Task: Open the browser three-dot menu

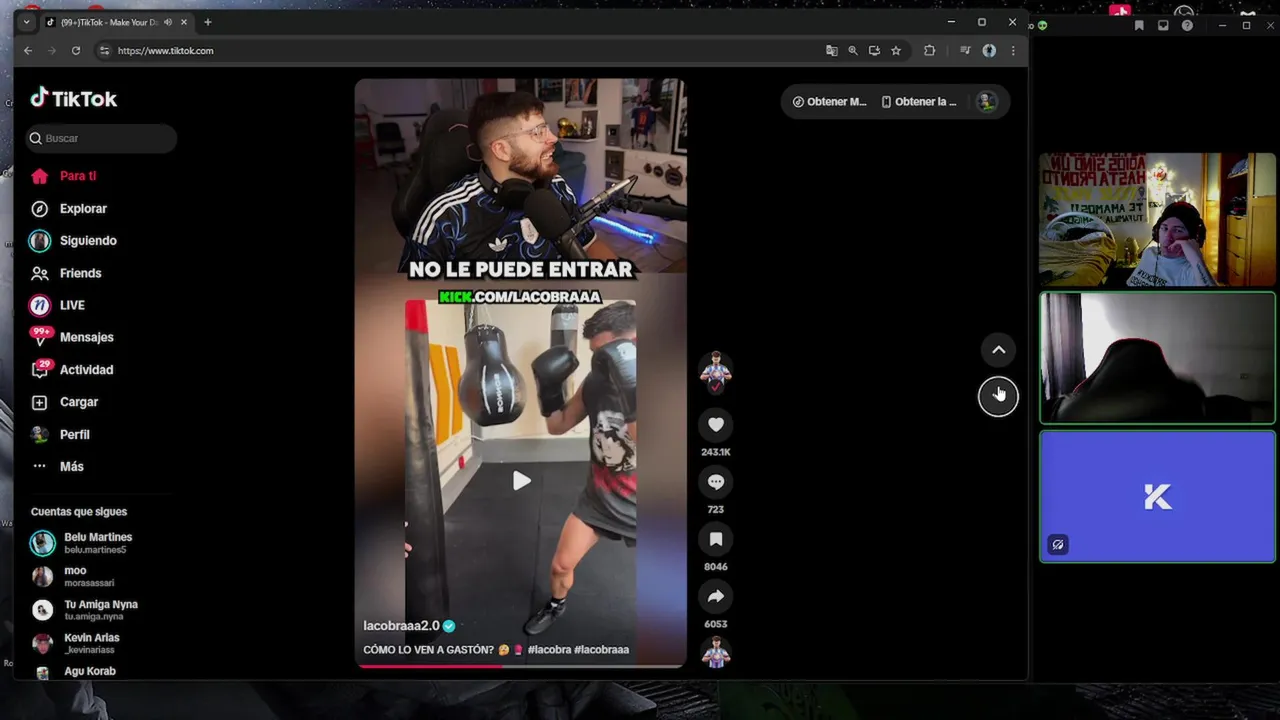Action: pos(1013,51)
